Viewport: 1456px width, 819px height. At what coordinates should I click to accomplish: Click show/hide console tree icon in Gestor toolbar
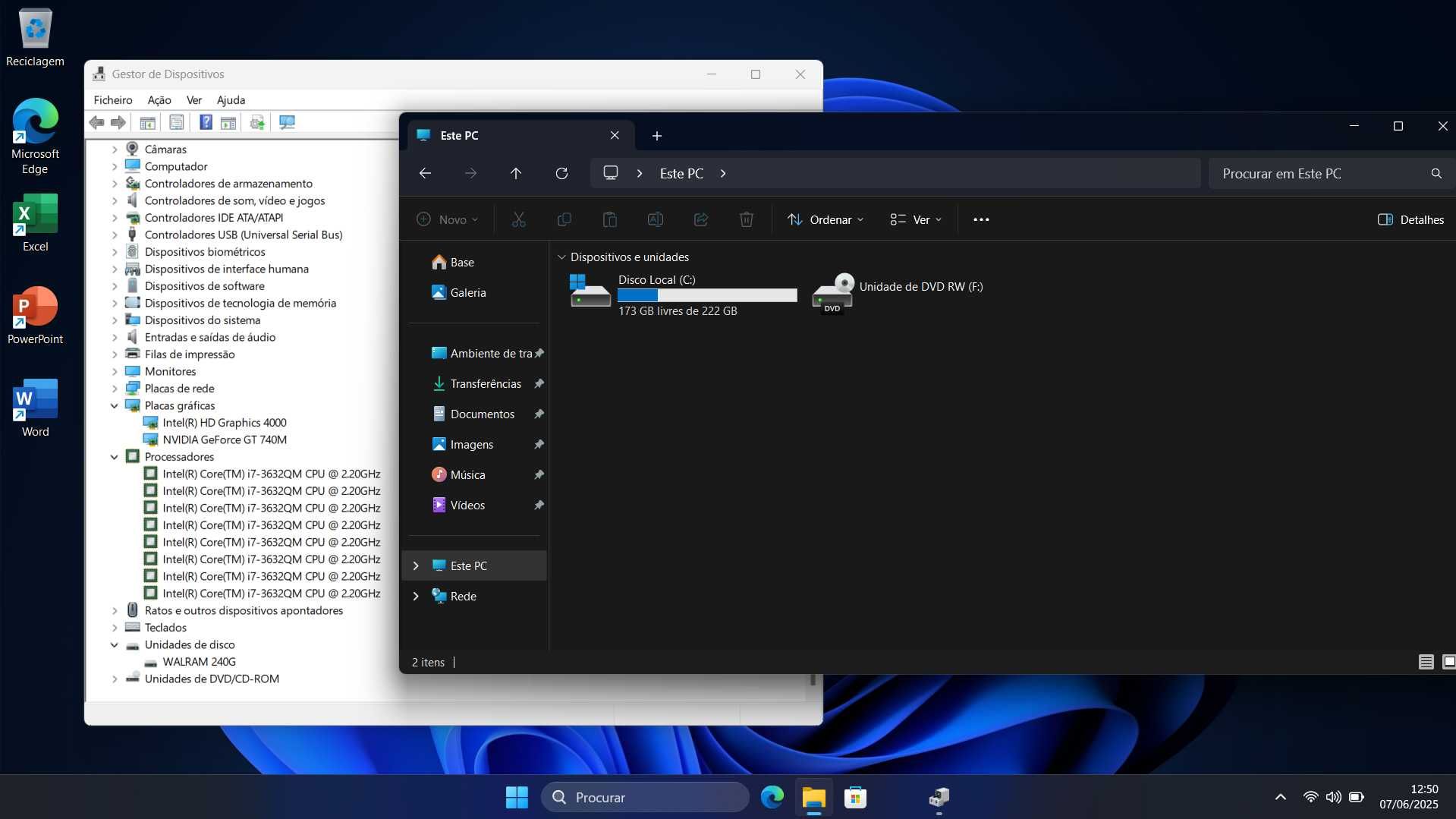coord(148,122)
